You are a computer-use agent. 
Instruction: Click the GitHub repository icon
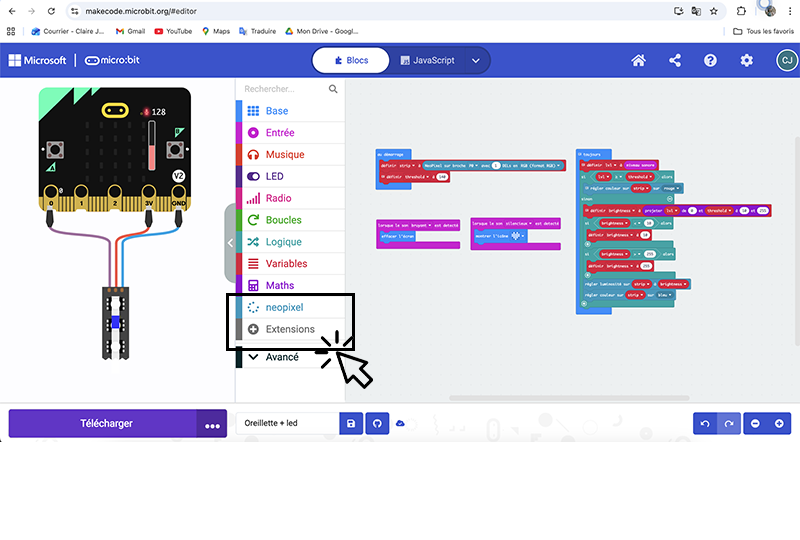[377, 423]
